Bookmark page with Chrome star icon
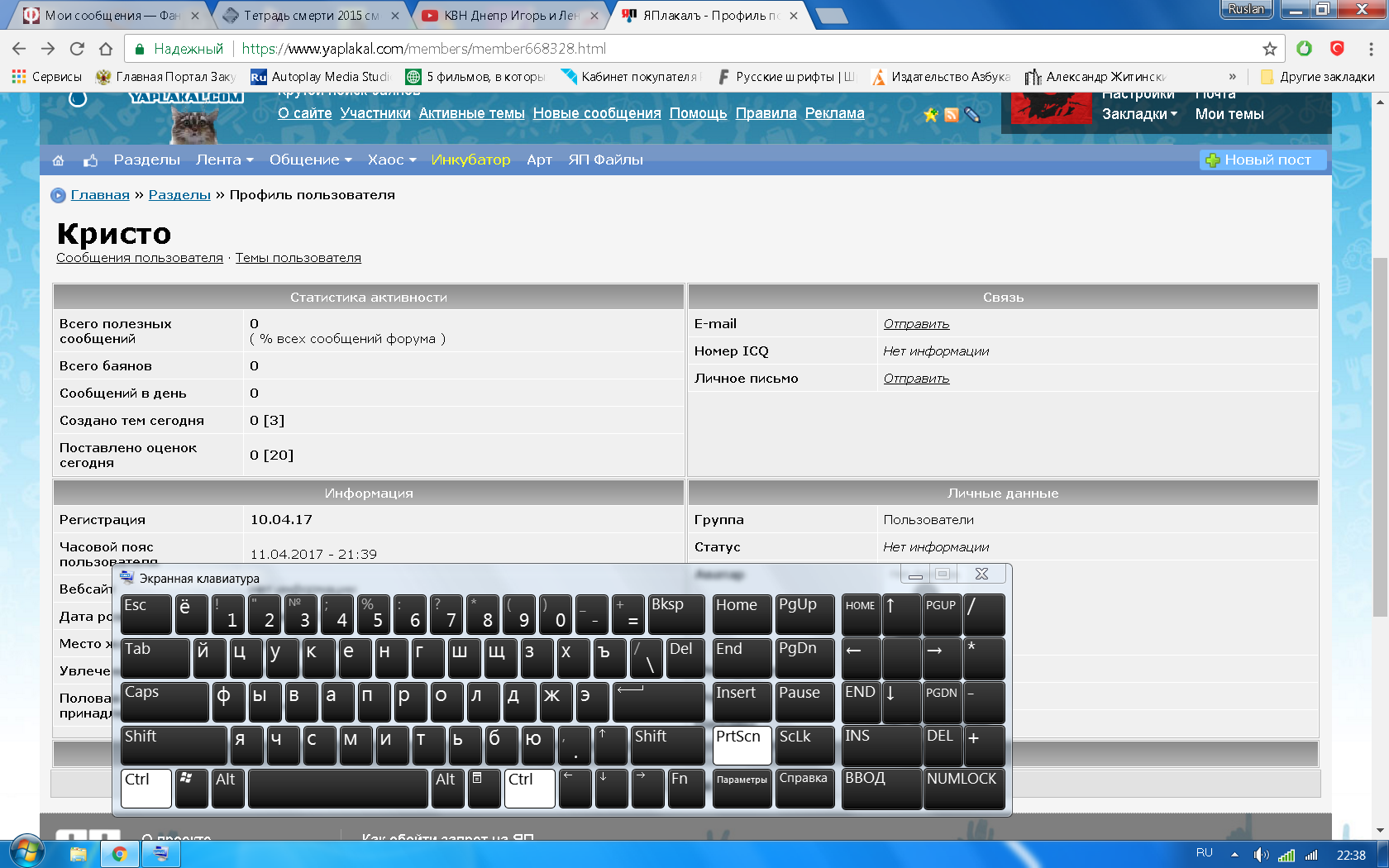Viewport: 1389px width, 868px height. point(1269,49)
